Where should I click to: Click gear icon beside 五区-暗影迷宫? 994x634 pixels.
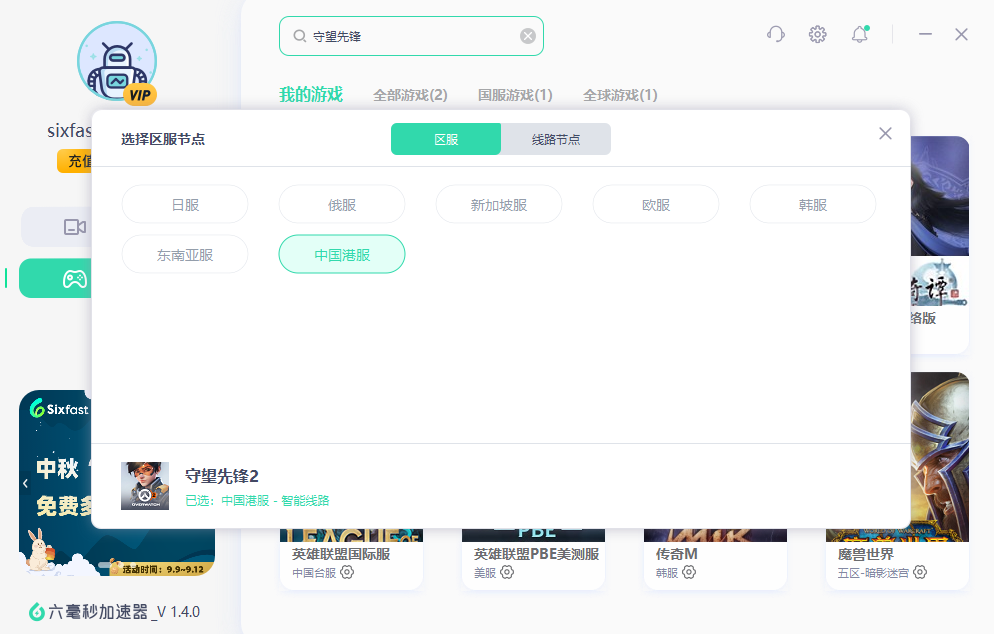[x=919, y=573]
